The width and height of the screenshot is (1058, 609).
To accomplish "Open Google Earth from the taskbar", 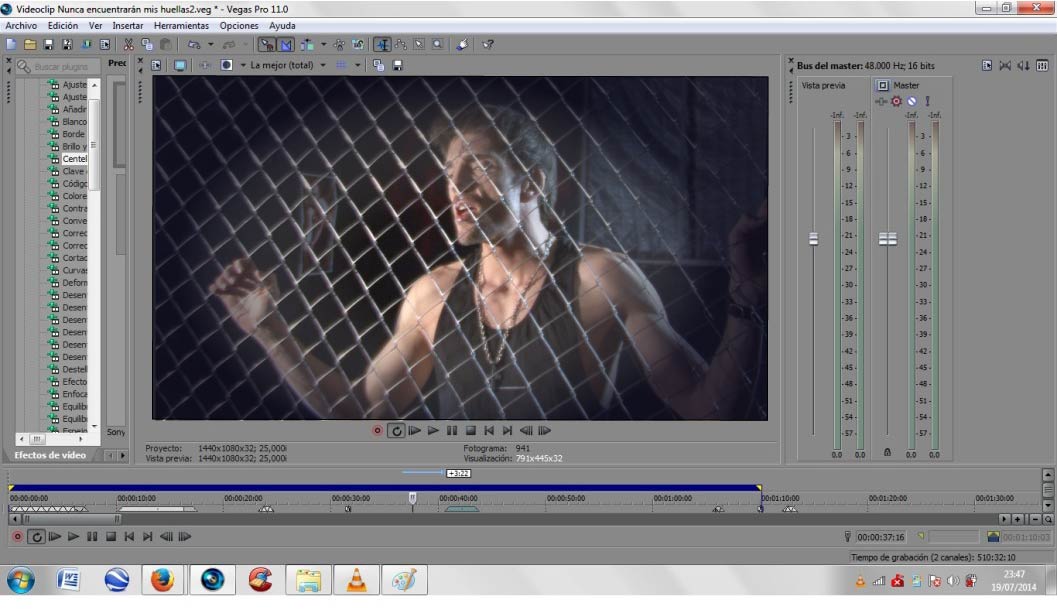I will [116, 580].
